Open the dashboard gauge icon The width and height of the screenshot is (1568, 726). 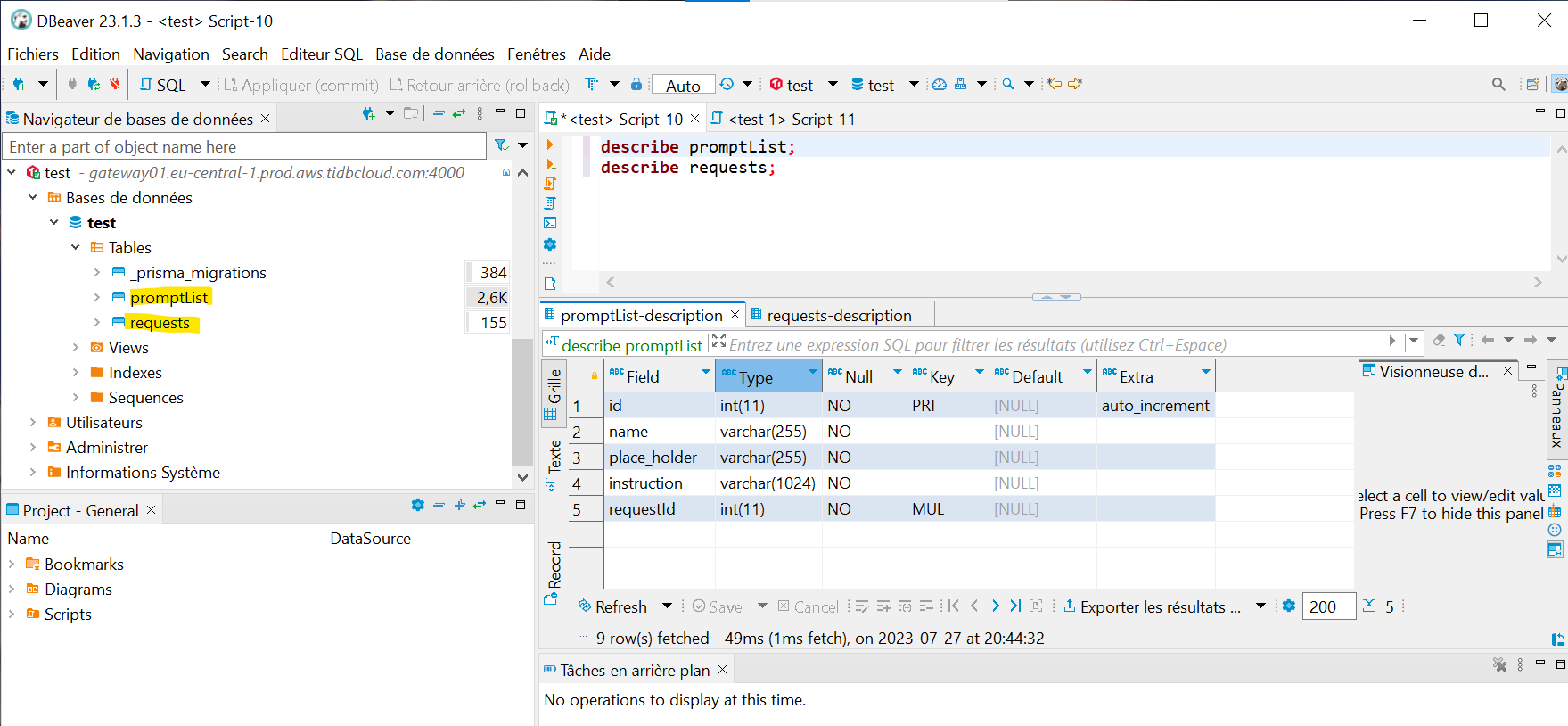pos(940,84)
